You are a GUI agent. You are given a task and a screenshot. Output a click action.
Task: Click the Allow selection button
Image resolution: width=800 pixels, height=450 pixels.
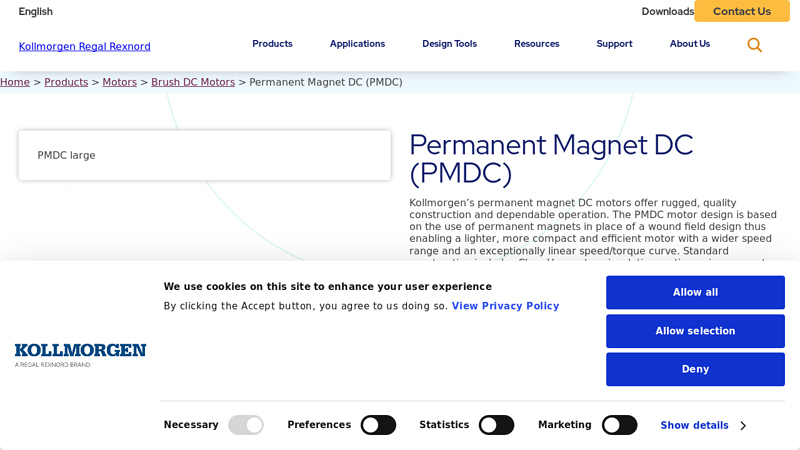(695, 331)
